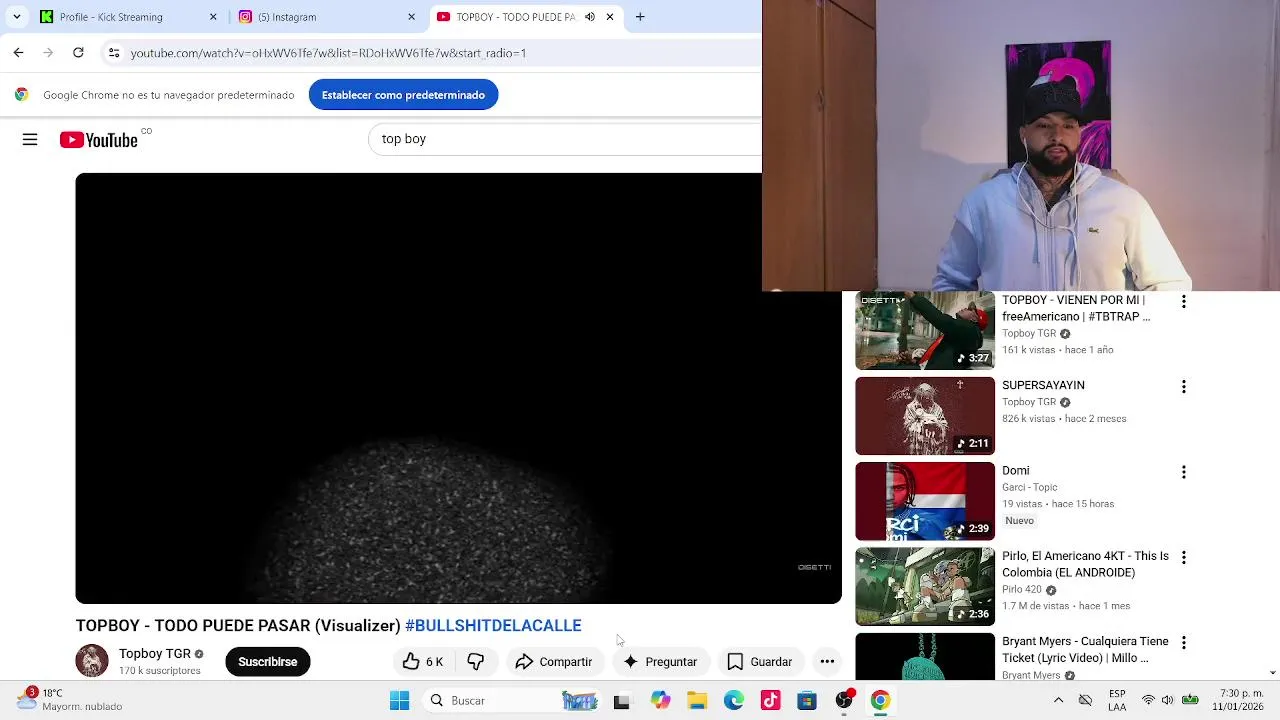Share the video with Compartir
1280x720 pixels.
(x=553, y=662)
